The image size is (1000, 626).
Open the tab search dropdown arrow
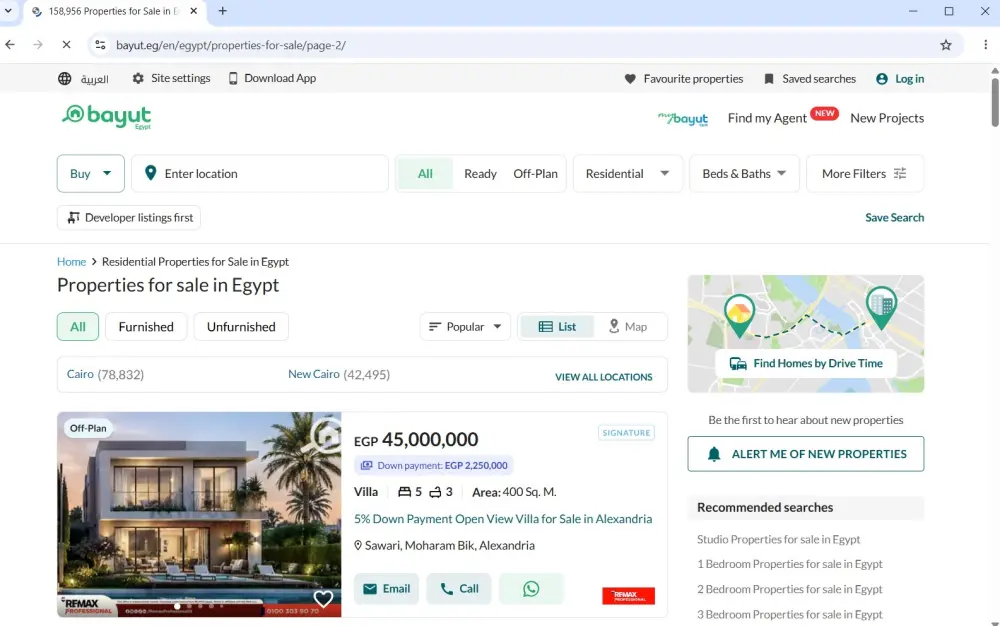[x=8, y=11]
